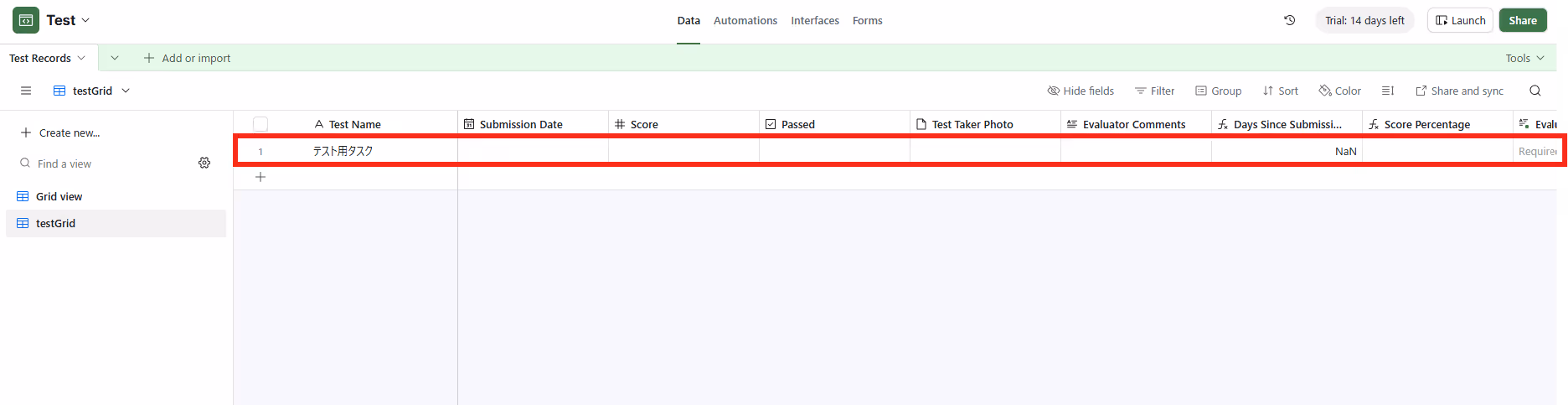
Task: Open view list settings gear icon
Action: tap(204, 163)
